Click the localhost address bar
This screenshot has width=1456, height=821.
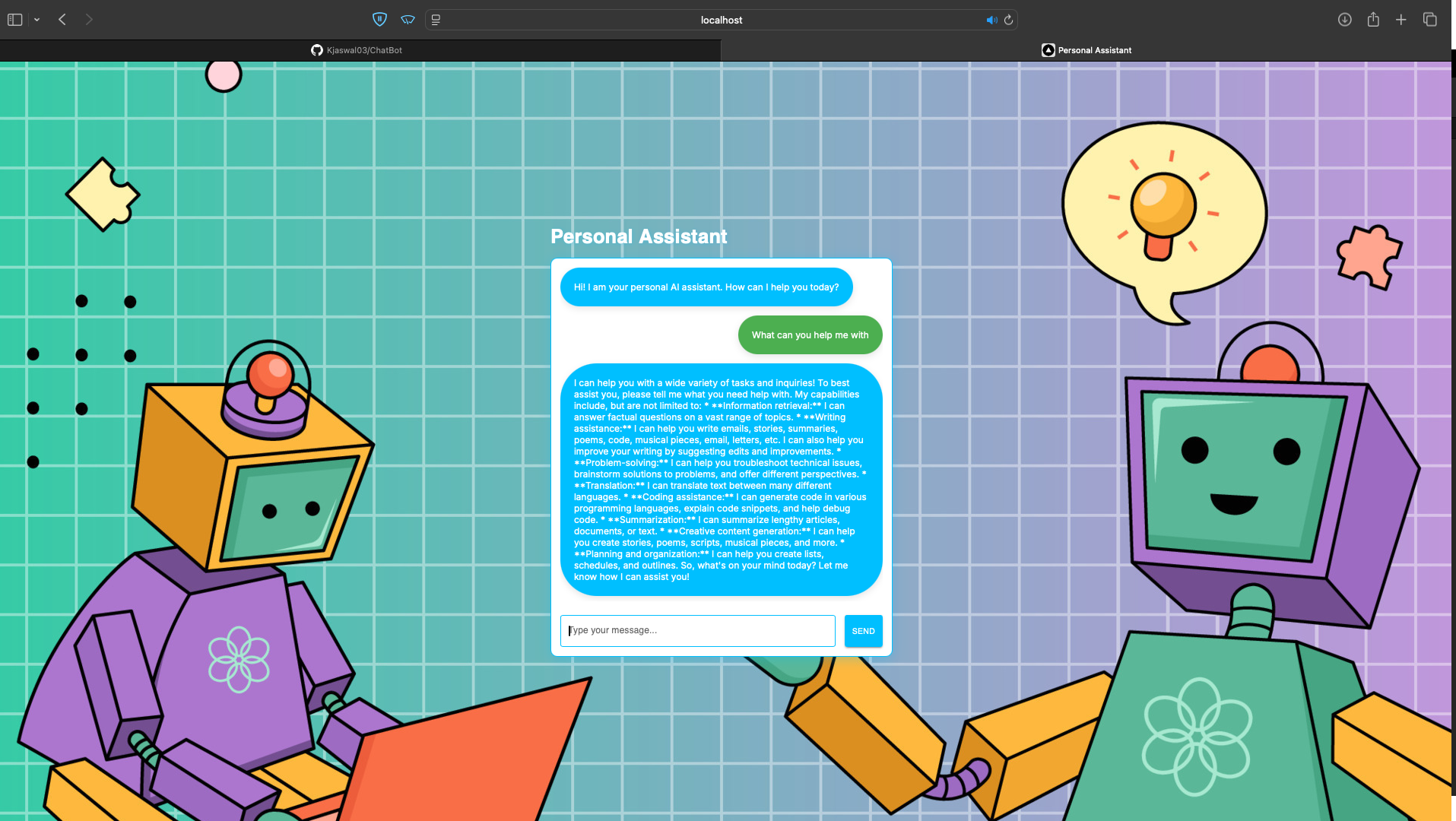coord(721,20)
